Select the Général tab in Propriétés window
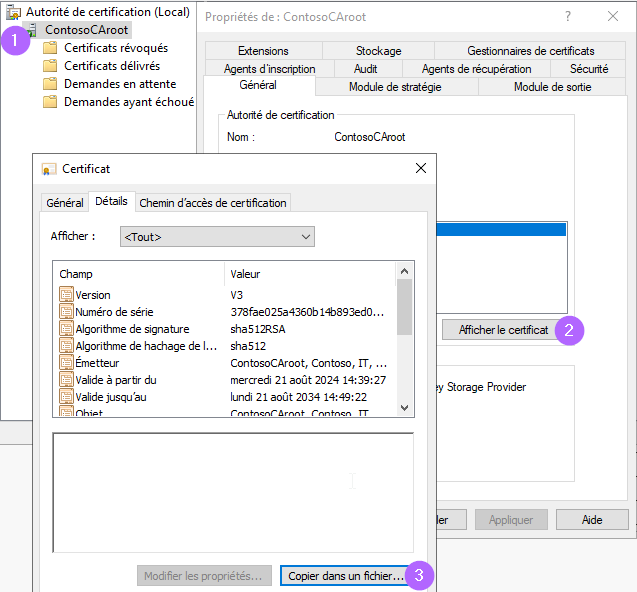637x592 pixels. pyautogui.click(x=258, y=85)
